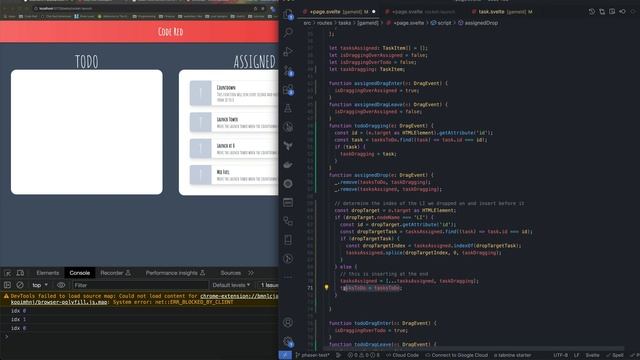
Task: Click the 1 Issue button in console
Action: [269, 285]
